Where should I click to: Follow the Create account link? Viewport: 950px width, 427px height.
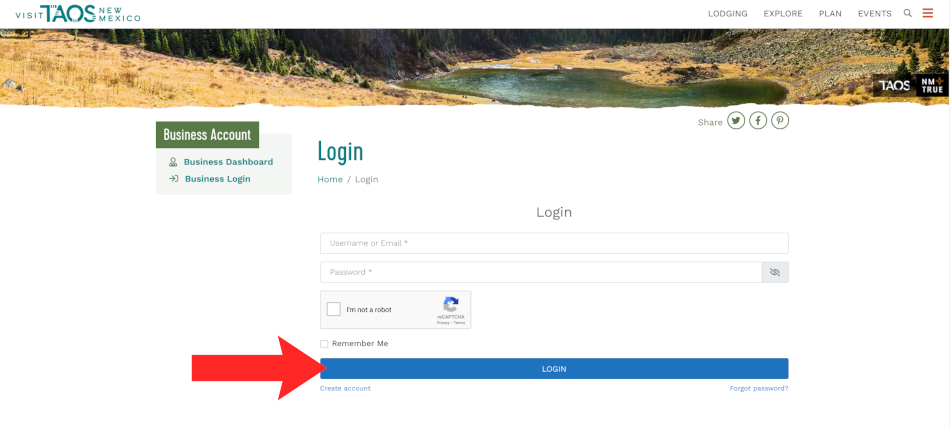click(x=345, y=388)
